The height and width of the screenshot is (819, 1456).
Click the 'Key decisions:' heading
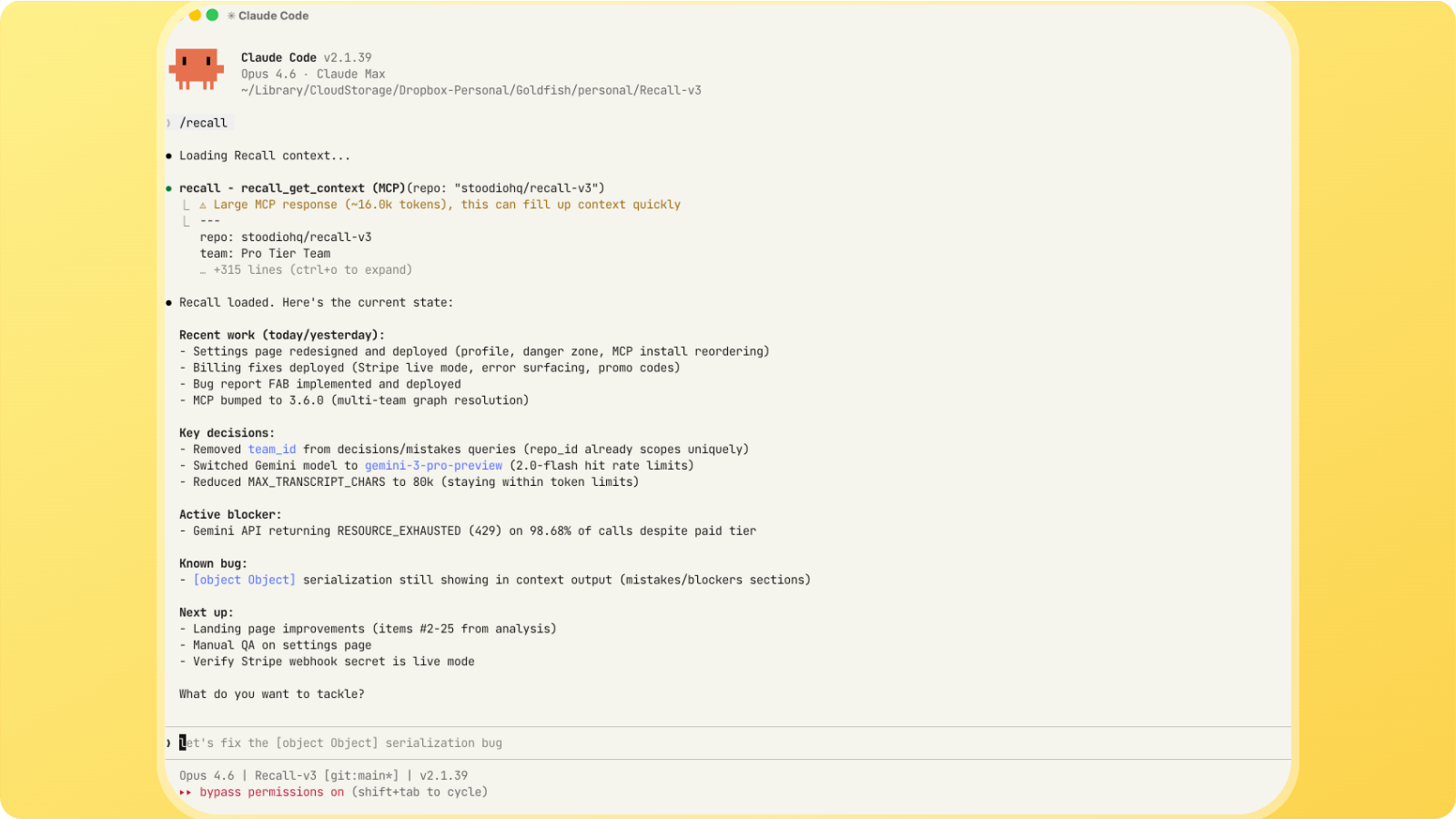tap(227, 433)
